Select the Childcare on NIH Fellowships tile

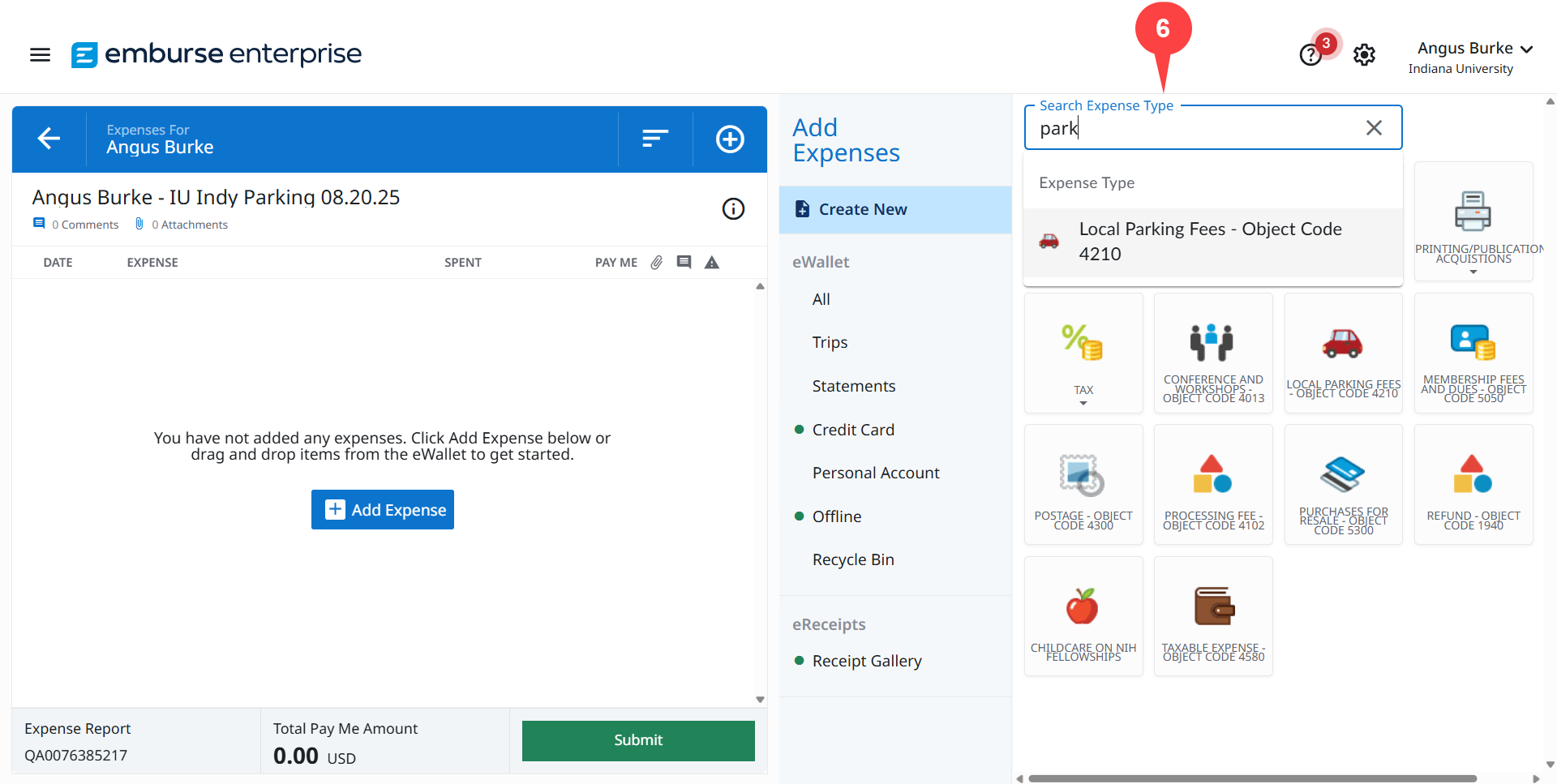[x=1083, y=616]
